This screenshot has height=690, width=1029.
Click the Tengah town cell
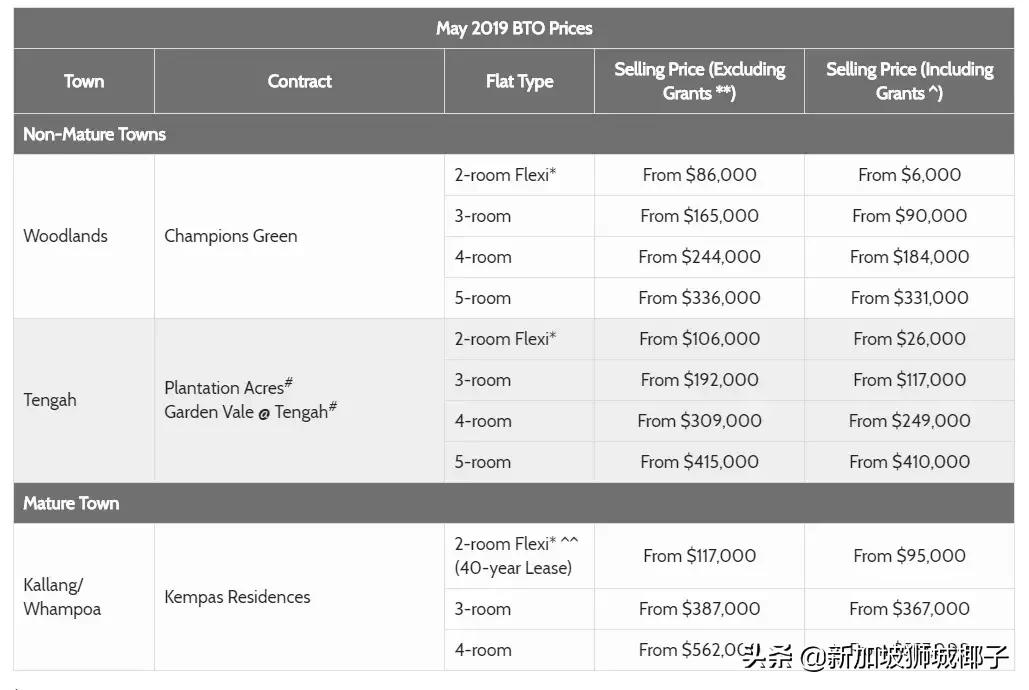coord(50,400)
